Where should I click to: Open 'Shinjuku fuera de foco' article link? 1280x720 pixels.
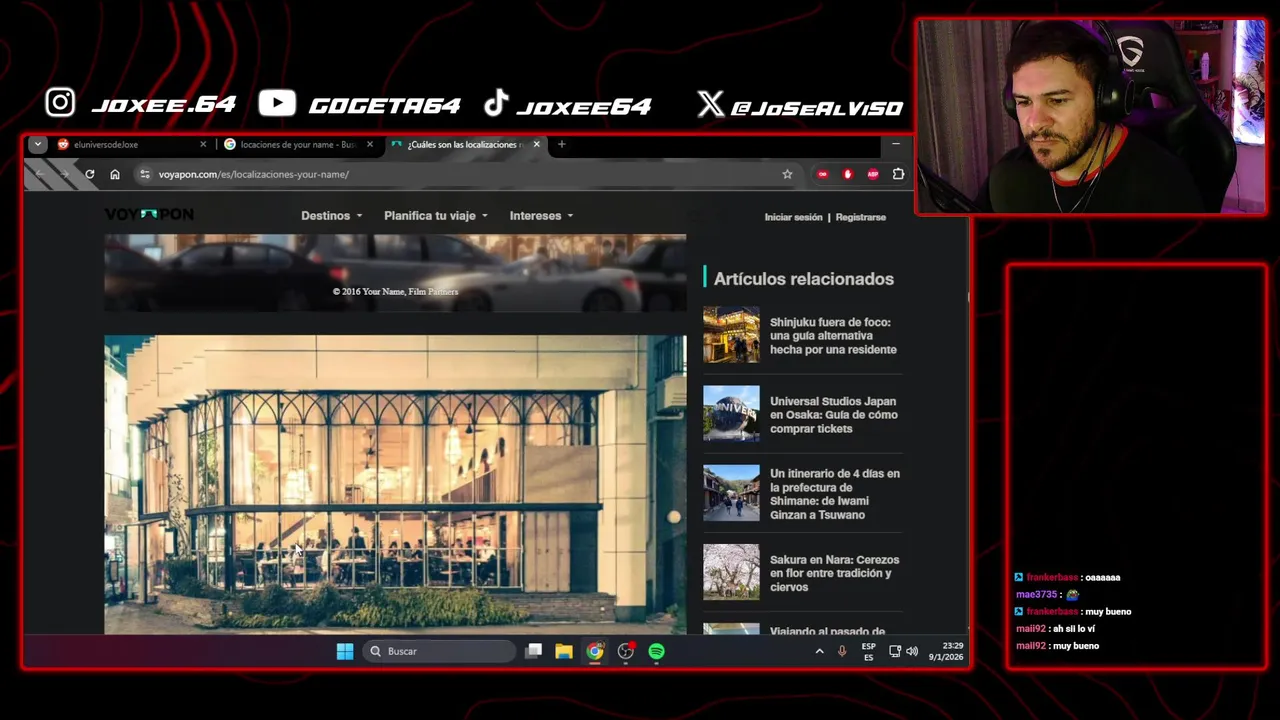[x=833, y=336]
